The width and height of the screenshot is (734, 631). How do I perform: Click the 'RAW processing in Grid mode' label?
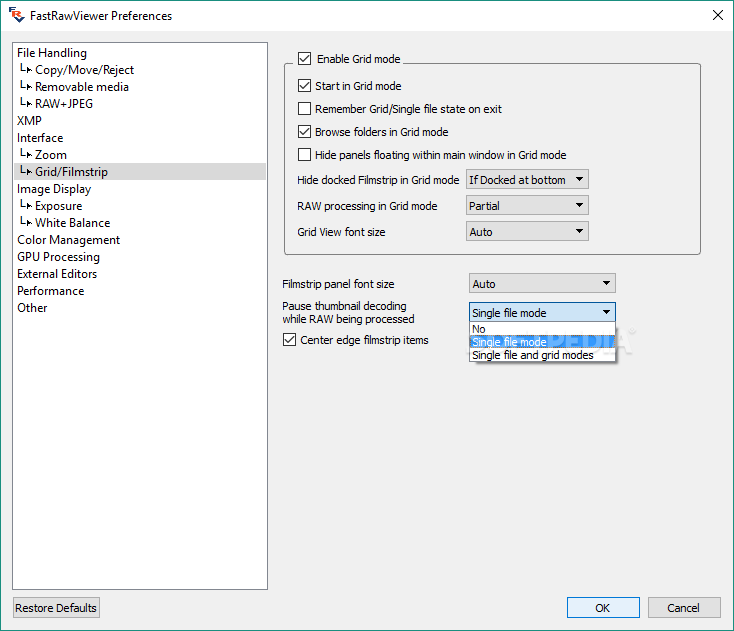click(367, 206)
